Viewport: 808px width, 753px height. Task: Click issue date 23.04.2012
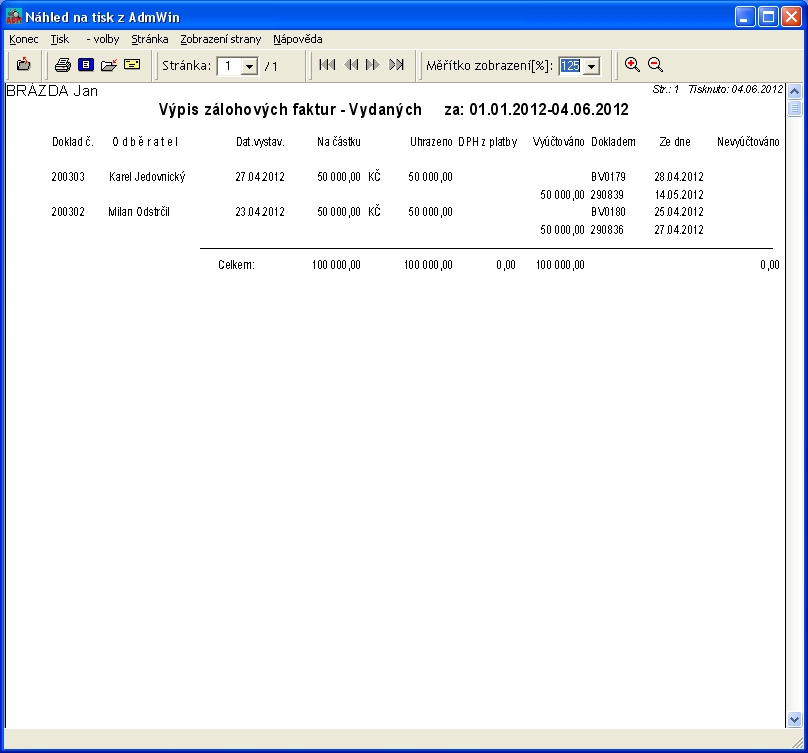[x=260, y=212]
